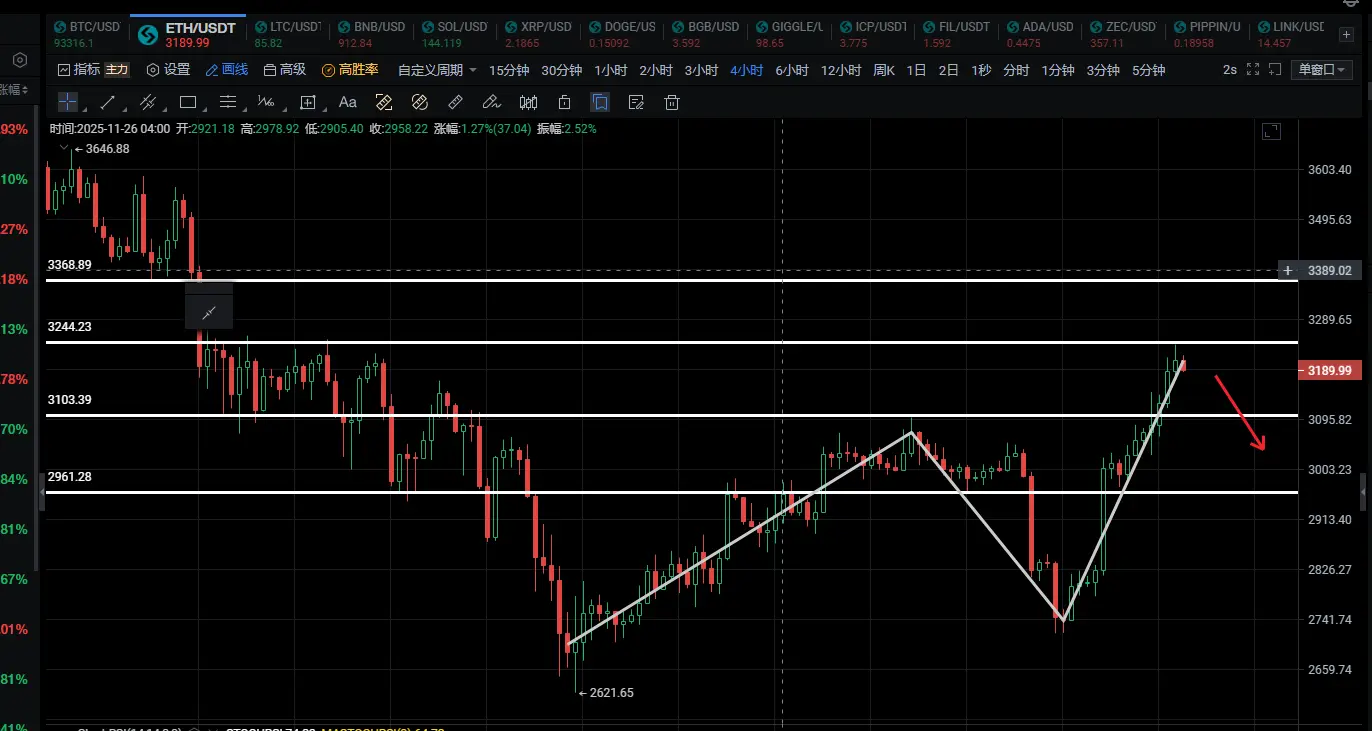Screen dimensions: 1372x731
Task: Open the DOGE/US ticker tab
Action: coord(622,34)
